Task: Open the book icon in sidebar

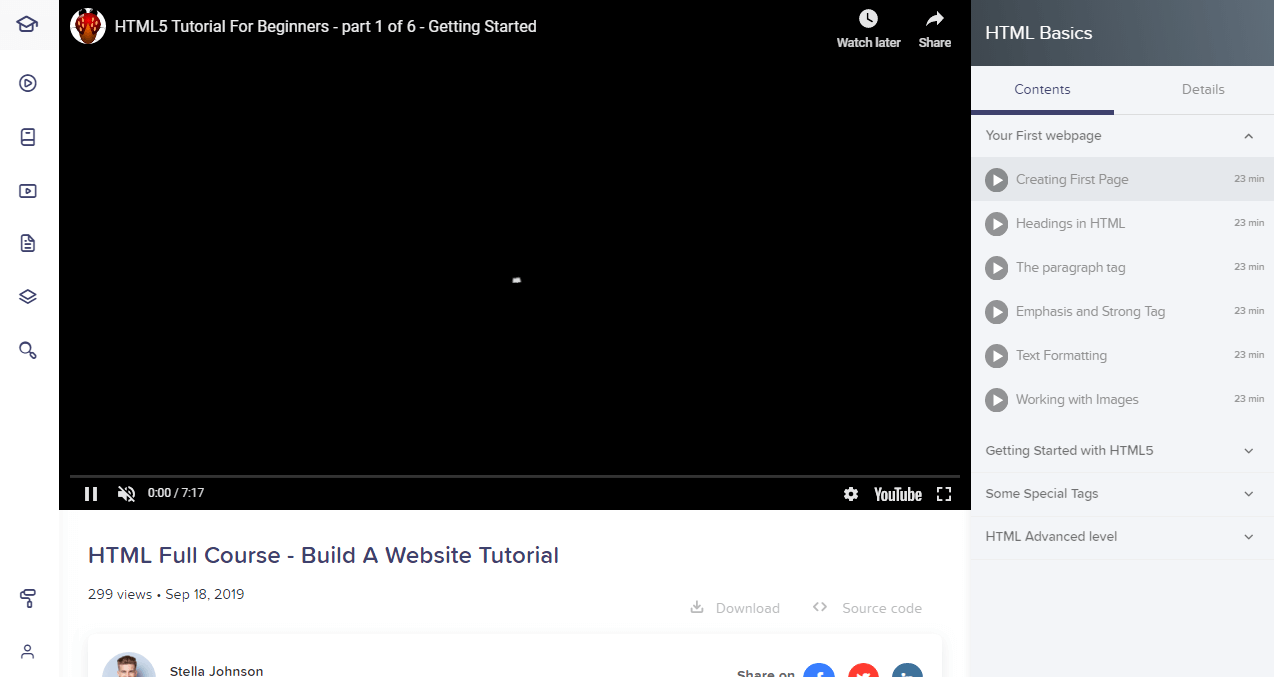Action: (x=28, y=137)
